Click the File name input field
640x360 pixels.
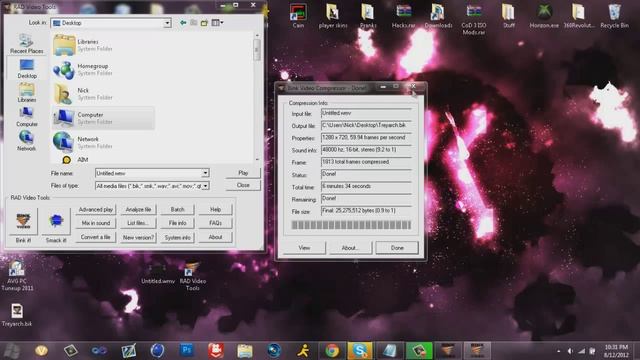149,173
